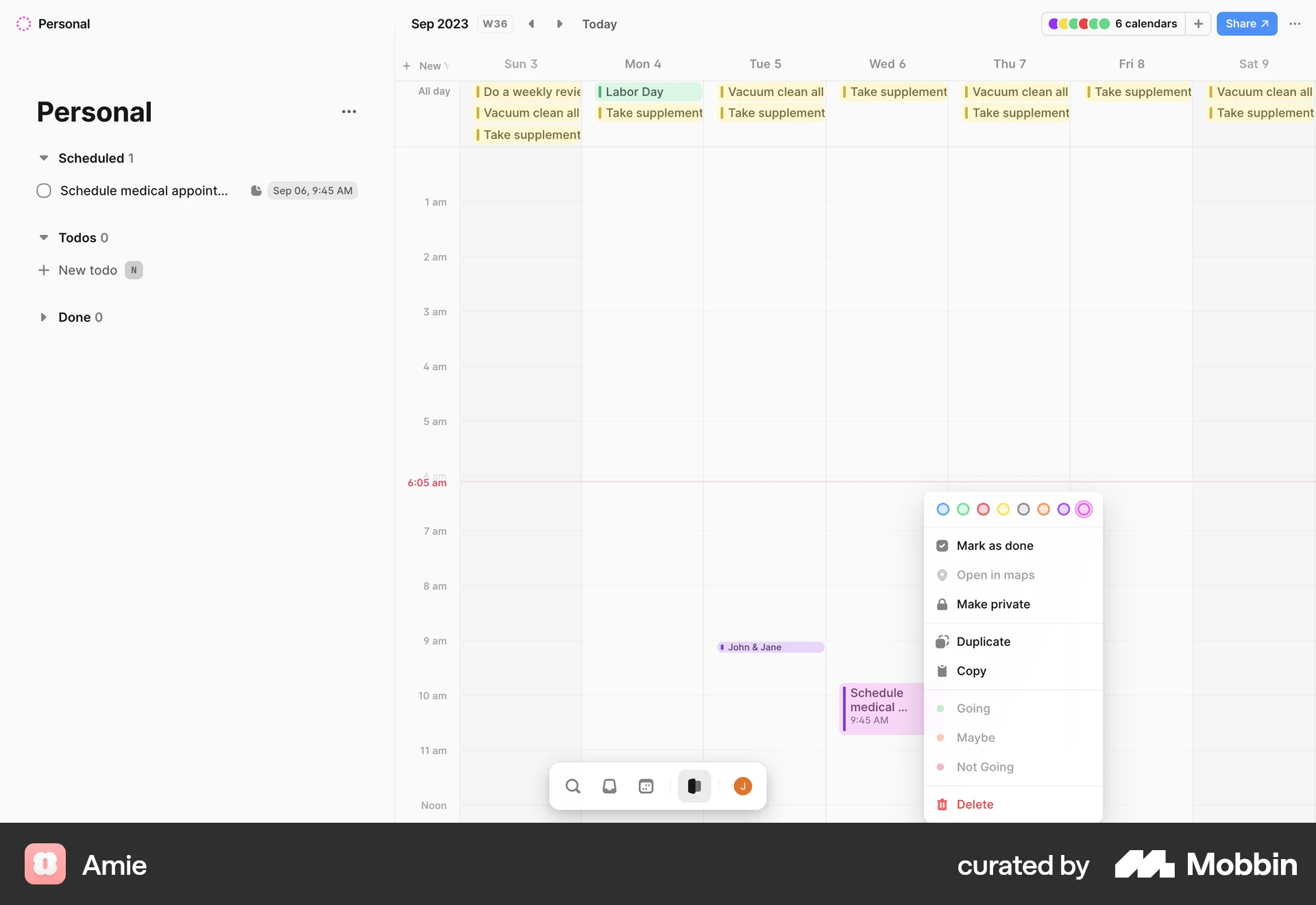Select the Maybe attendance option
The width and height of the screenshot is (1316, 905).
pyautogui.click(x=975, y=738)
